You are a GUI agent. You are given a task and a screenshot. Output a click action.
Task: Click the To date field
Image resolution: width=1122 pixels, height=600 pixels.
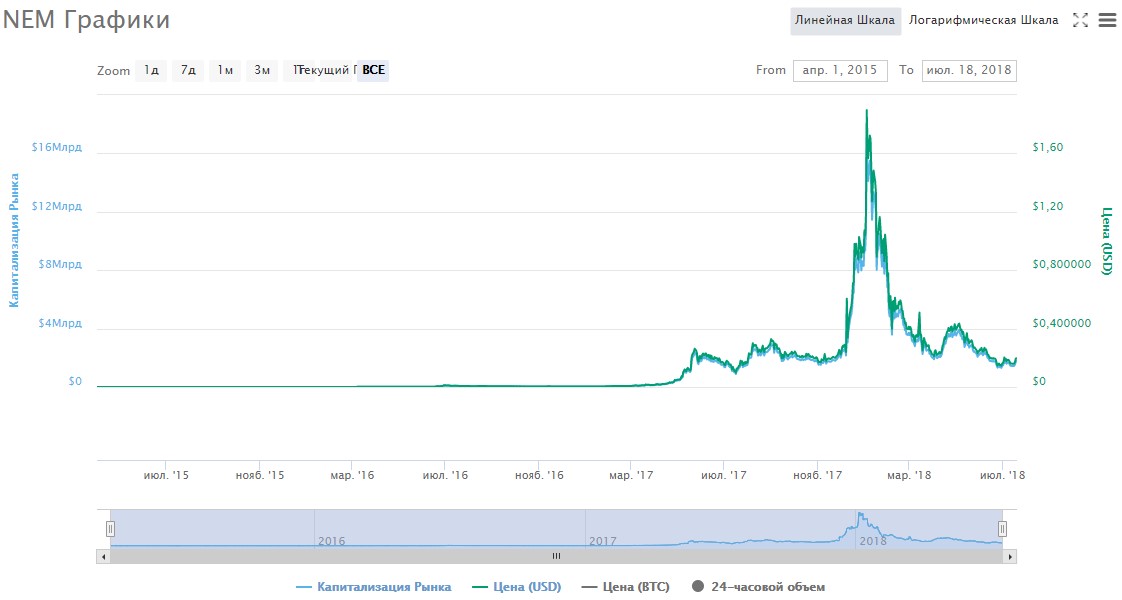(x=968, y=70)
